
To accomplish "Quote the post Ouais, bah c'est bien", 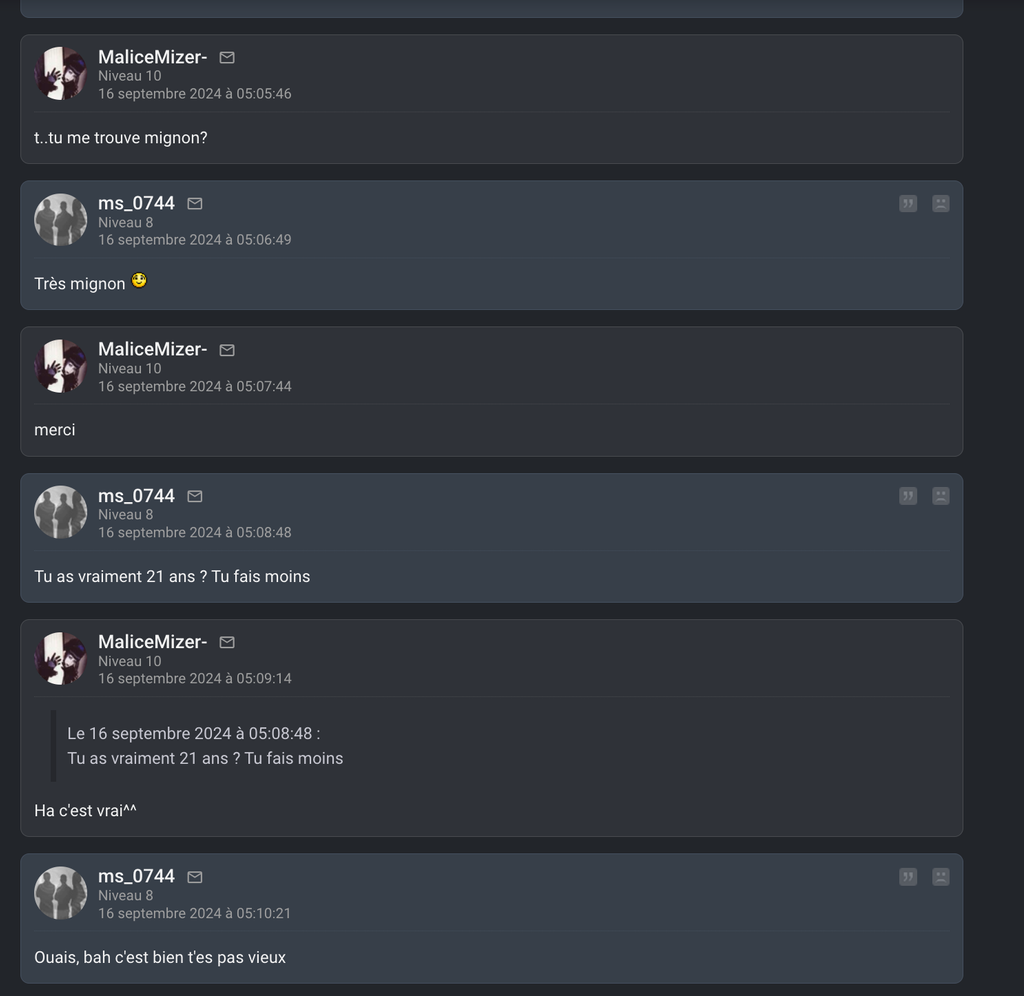I will pos(908,876).
